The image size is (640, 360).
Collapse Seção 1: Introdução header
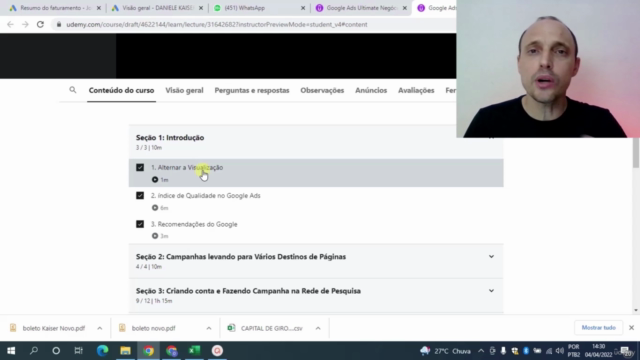[x=316, y=142]
